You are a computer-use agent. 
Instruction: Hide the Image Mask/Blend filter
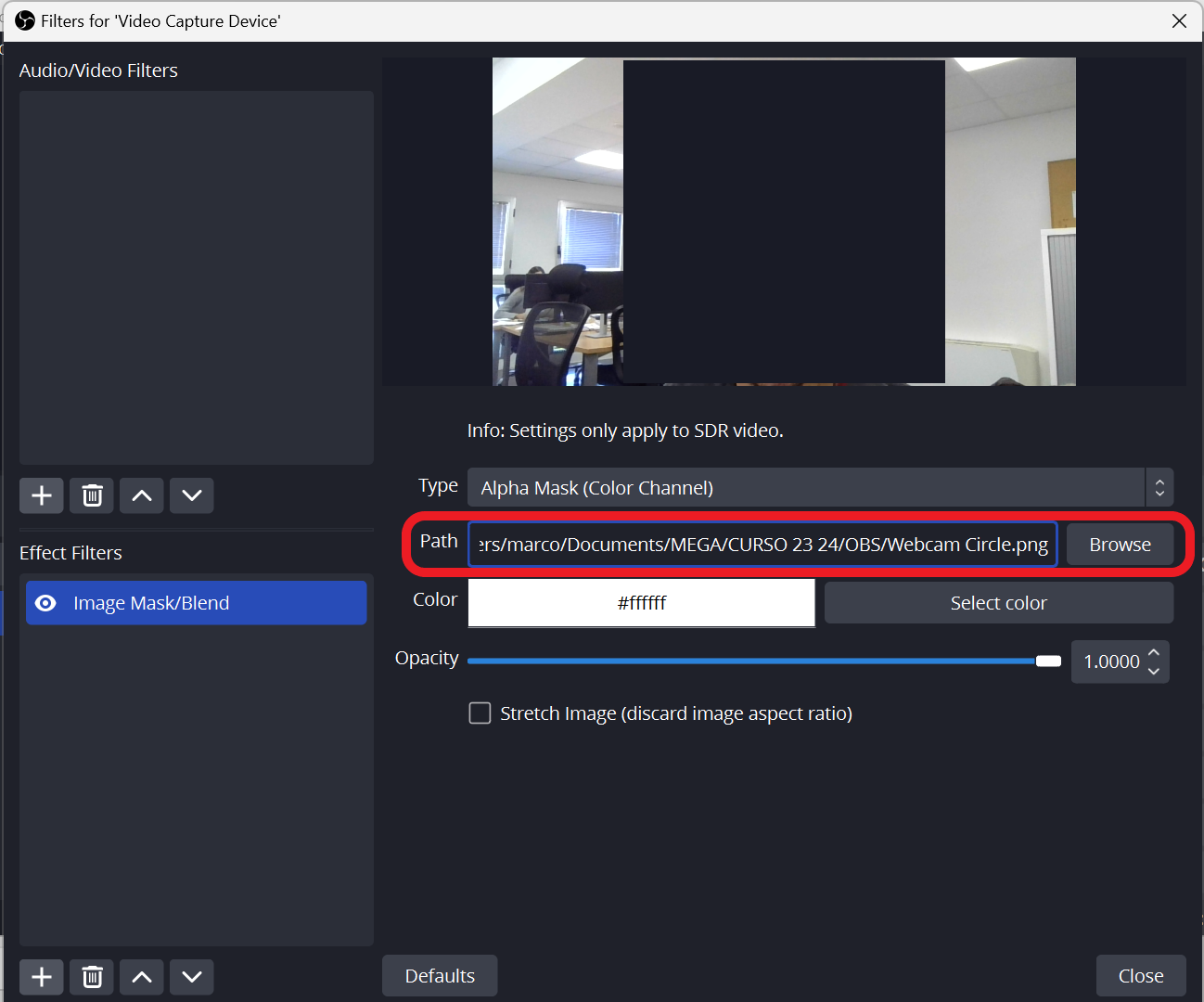point(45,602)
